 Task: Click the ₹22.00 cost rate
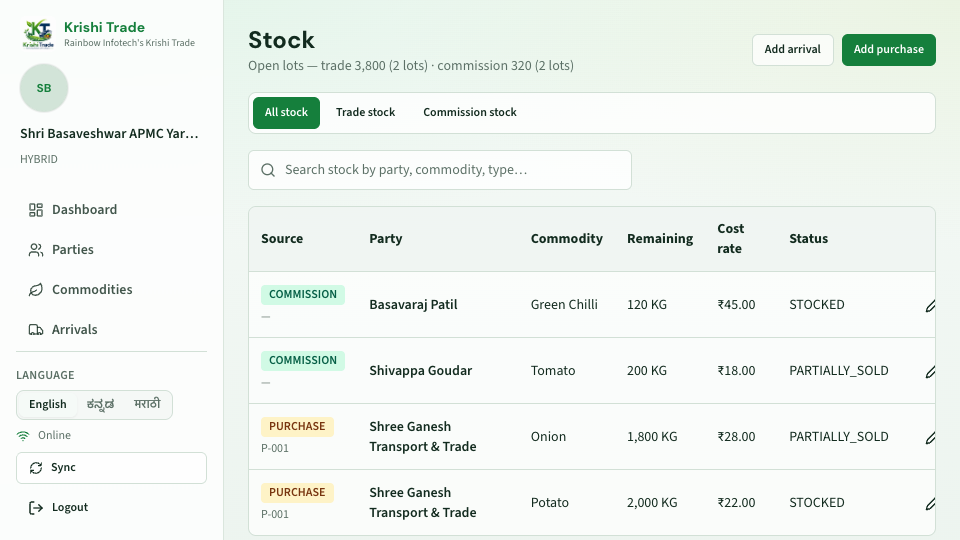tap(736, 503)
